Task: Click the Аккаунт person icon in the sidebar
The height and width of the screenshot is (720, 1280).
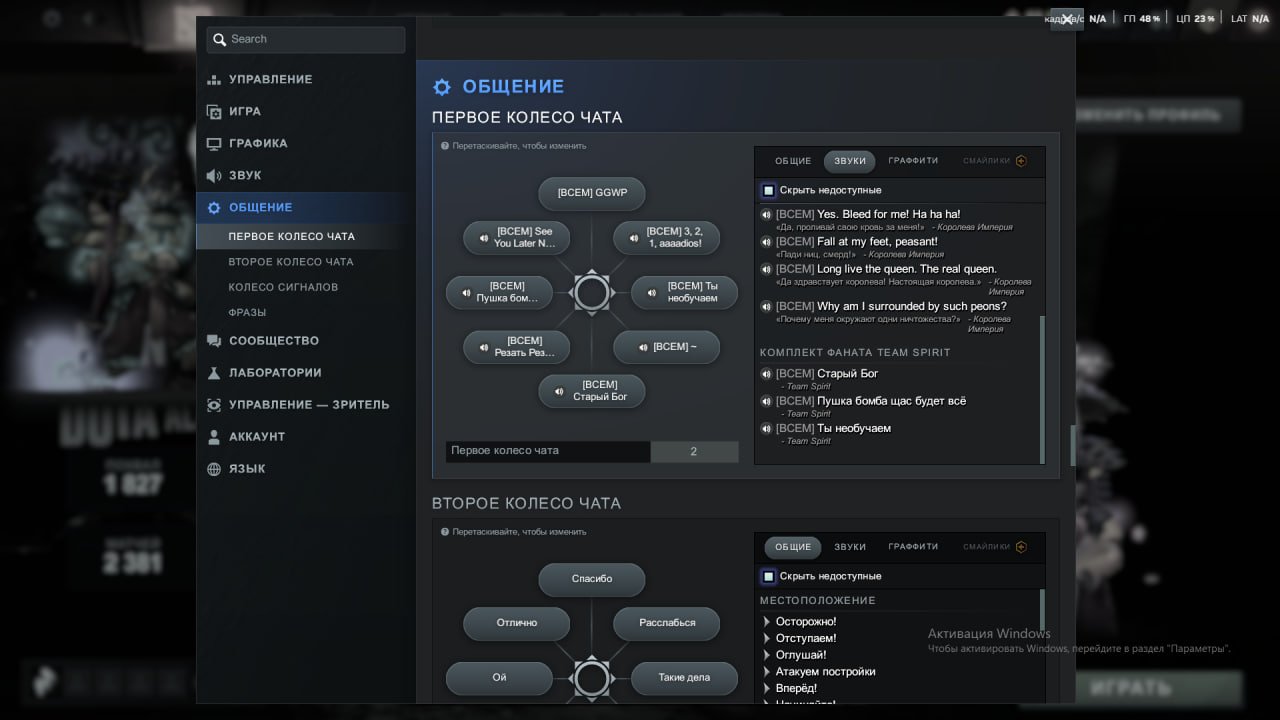Action: click(213, 437)
